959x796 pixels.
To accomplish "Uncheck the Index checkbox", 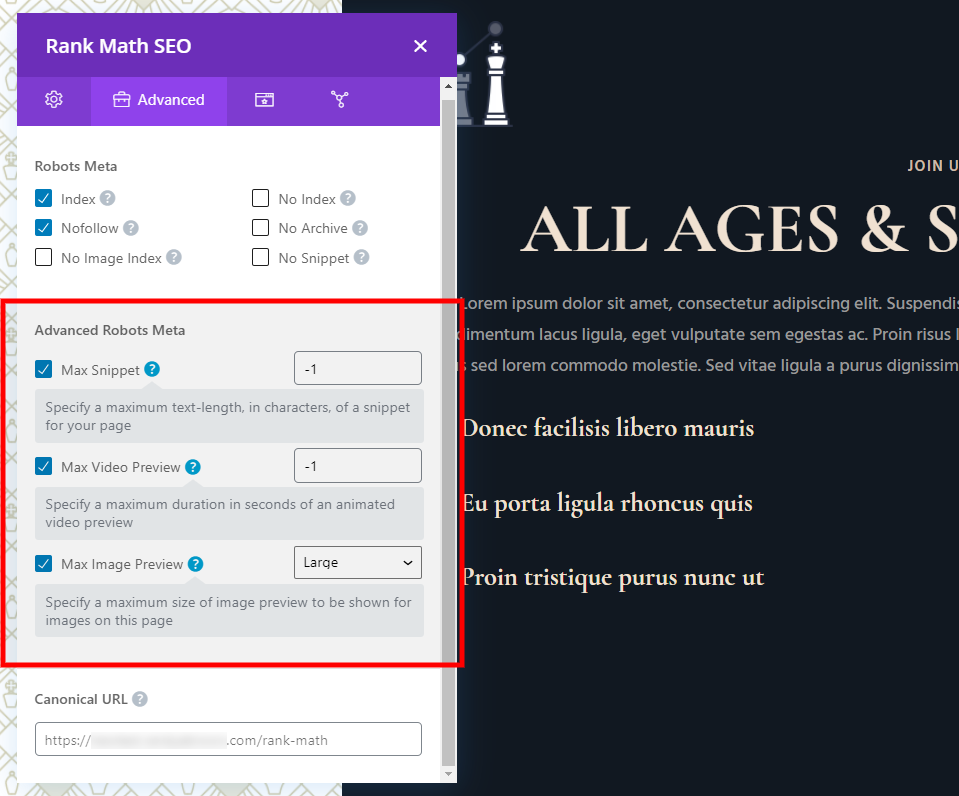I will point(43,198).
